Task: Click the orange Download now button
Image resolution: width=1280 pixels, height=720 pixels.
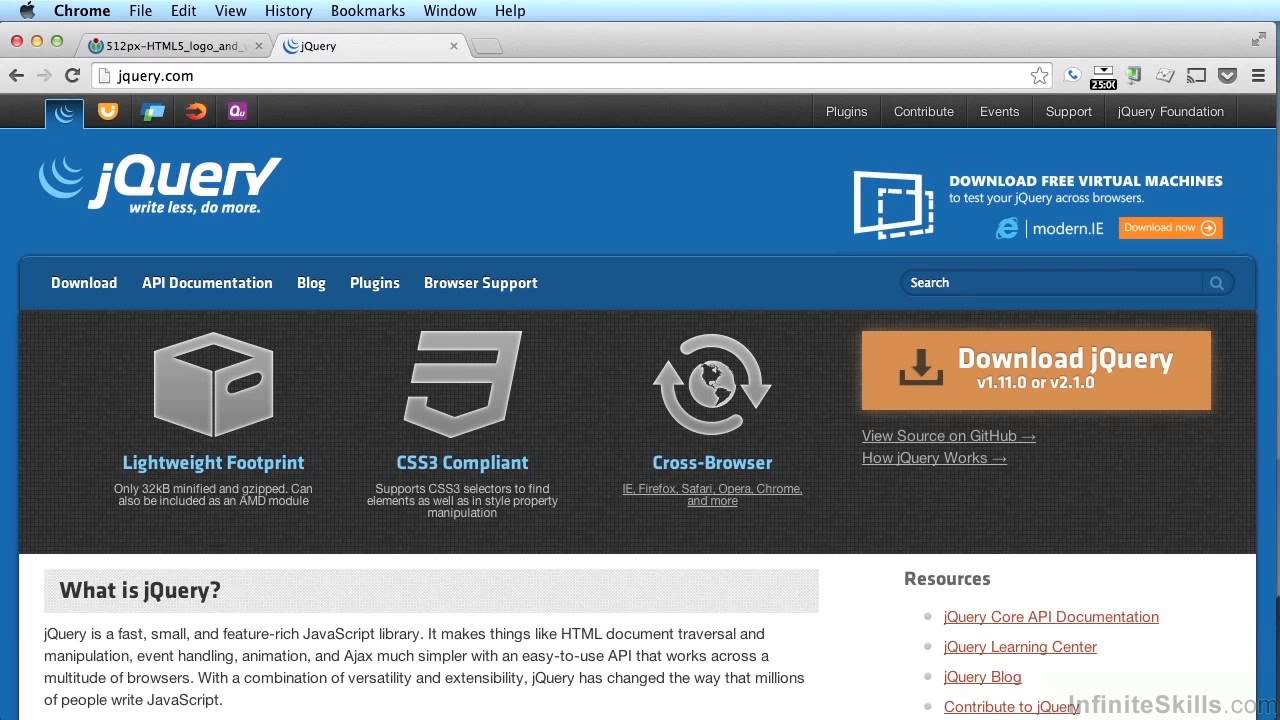Action: (1170, 228)
